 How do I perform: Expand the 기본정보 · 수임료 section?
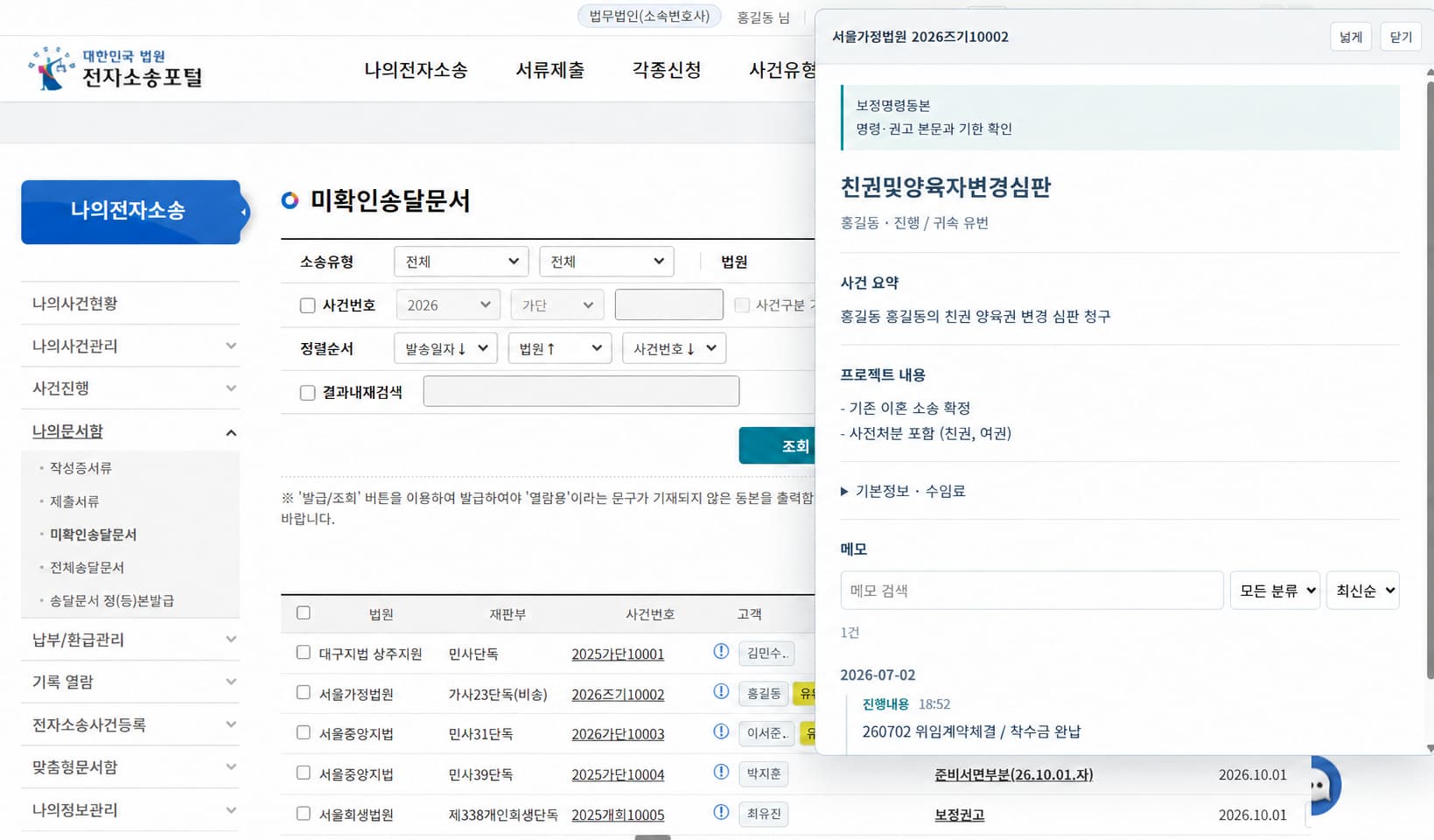903,491
